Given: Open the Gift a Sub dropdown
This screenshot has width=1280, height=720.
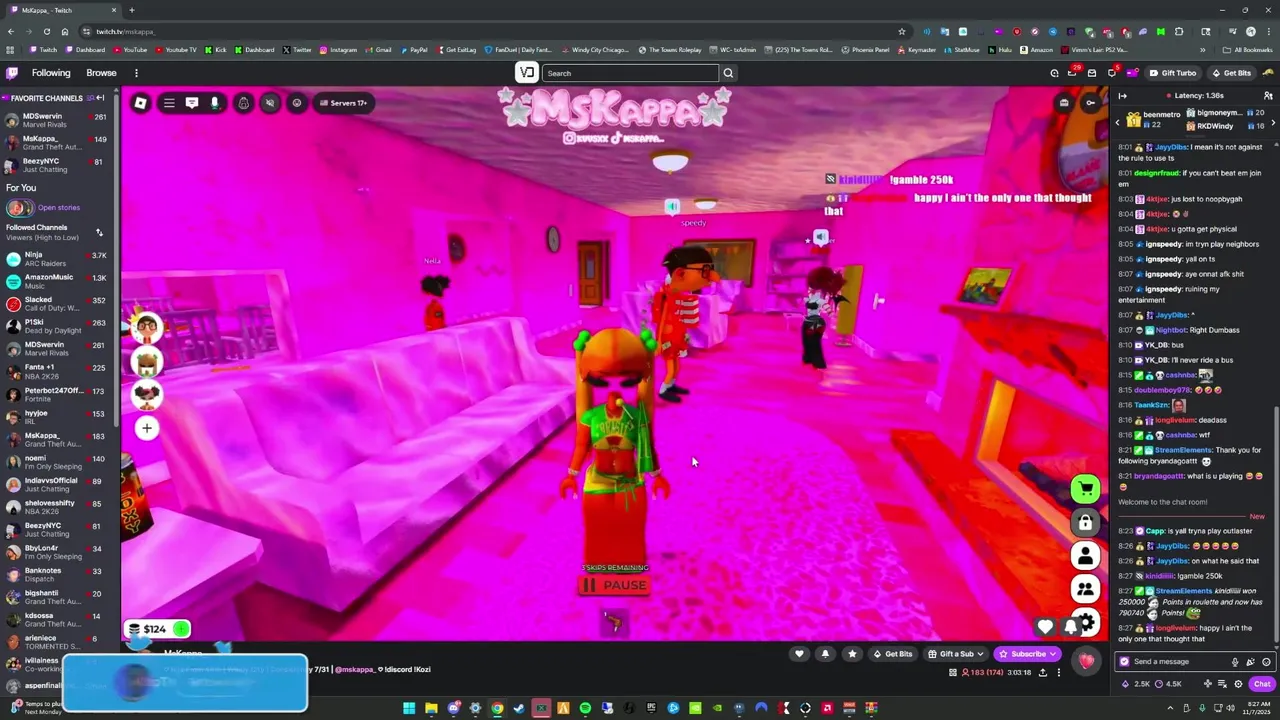Looking at the screenshot, I should tap(955, 654).
